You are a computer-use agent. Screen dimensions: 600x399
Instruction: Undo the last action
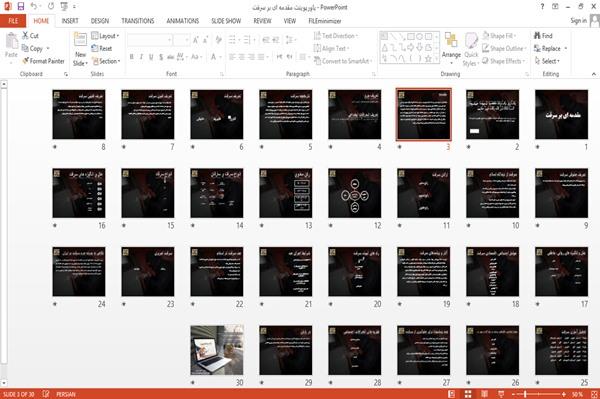tap(34, 7)
